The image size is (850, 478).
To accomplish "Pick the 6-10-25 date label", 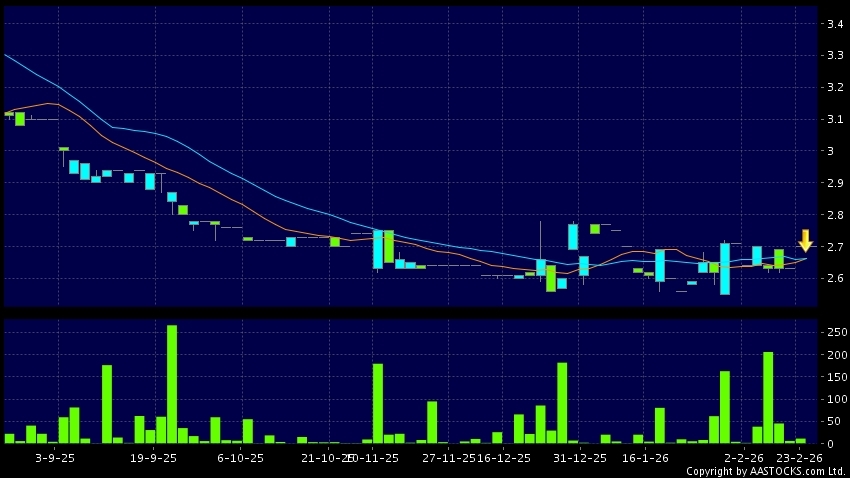I will (241, 457).
